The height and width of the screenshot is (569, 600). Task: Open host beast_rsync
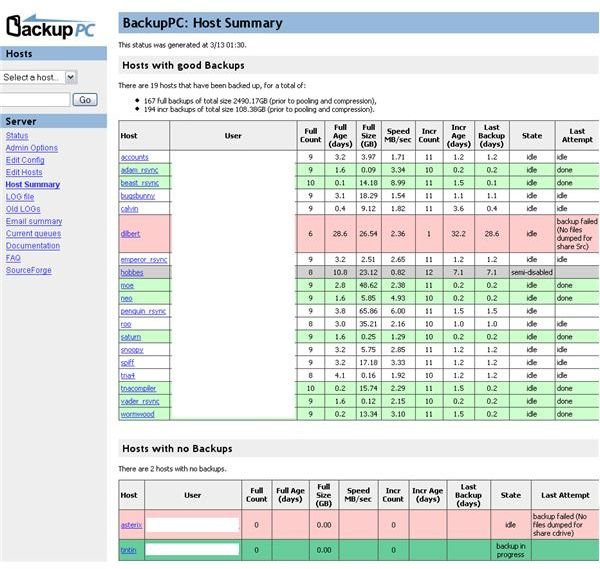(140, 183)
